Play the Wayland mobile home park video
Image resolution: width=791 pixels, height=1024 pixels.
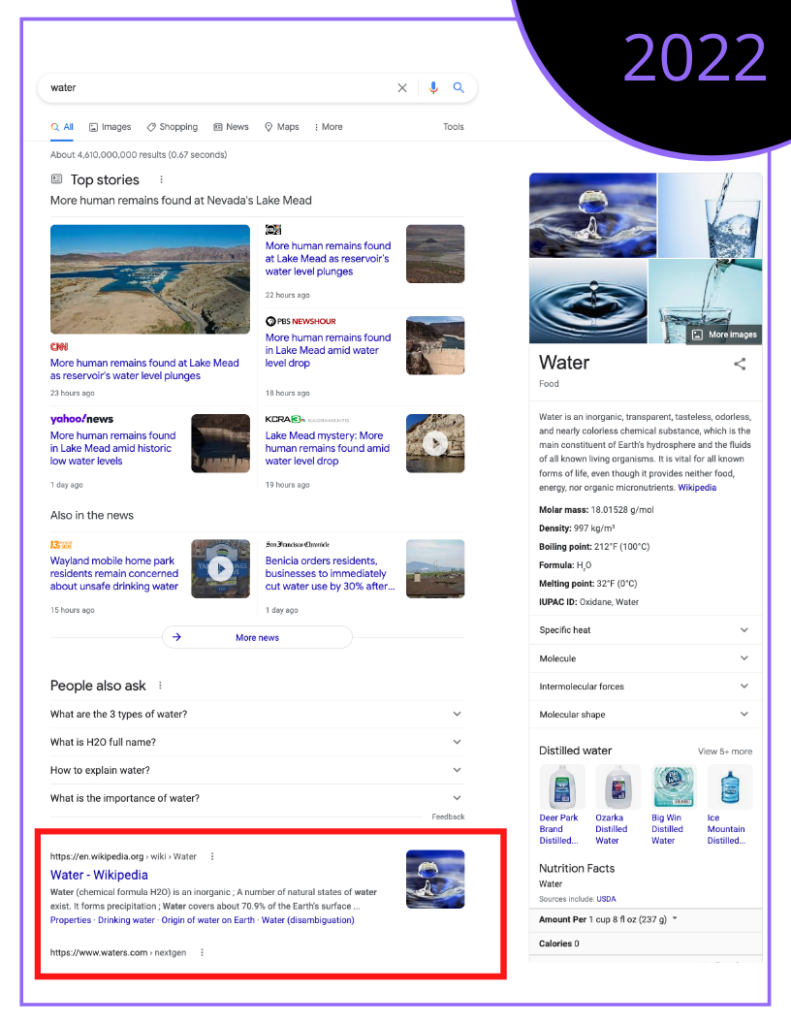coord(221,569)
